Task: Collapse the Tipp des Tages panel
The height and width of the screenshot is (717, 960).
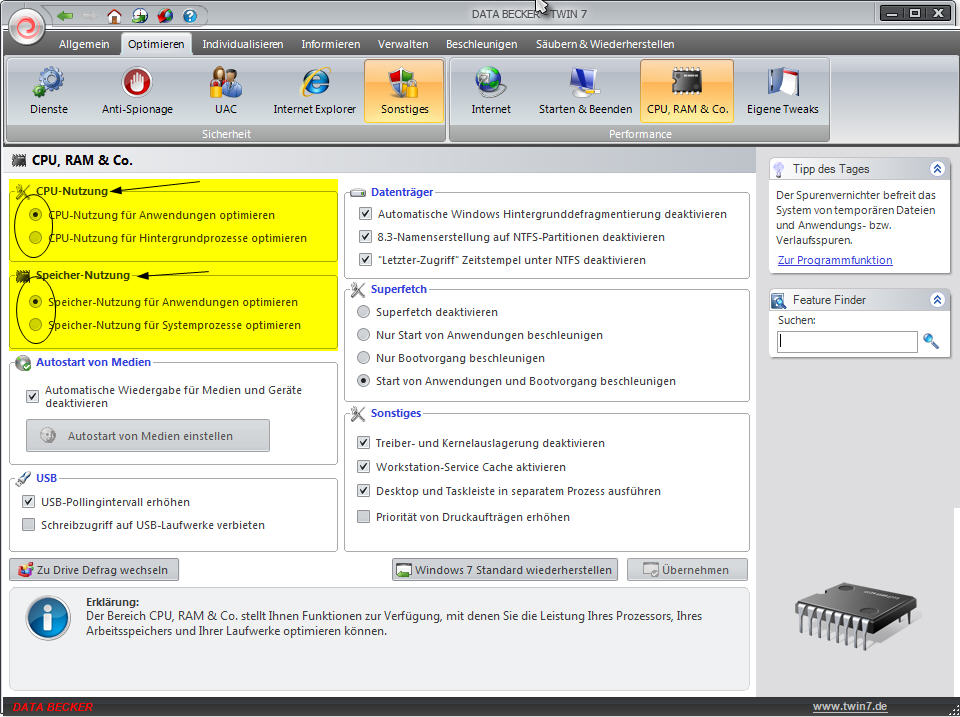Action: [937, 169]
